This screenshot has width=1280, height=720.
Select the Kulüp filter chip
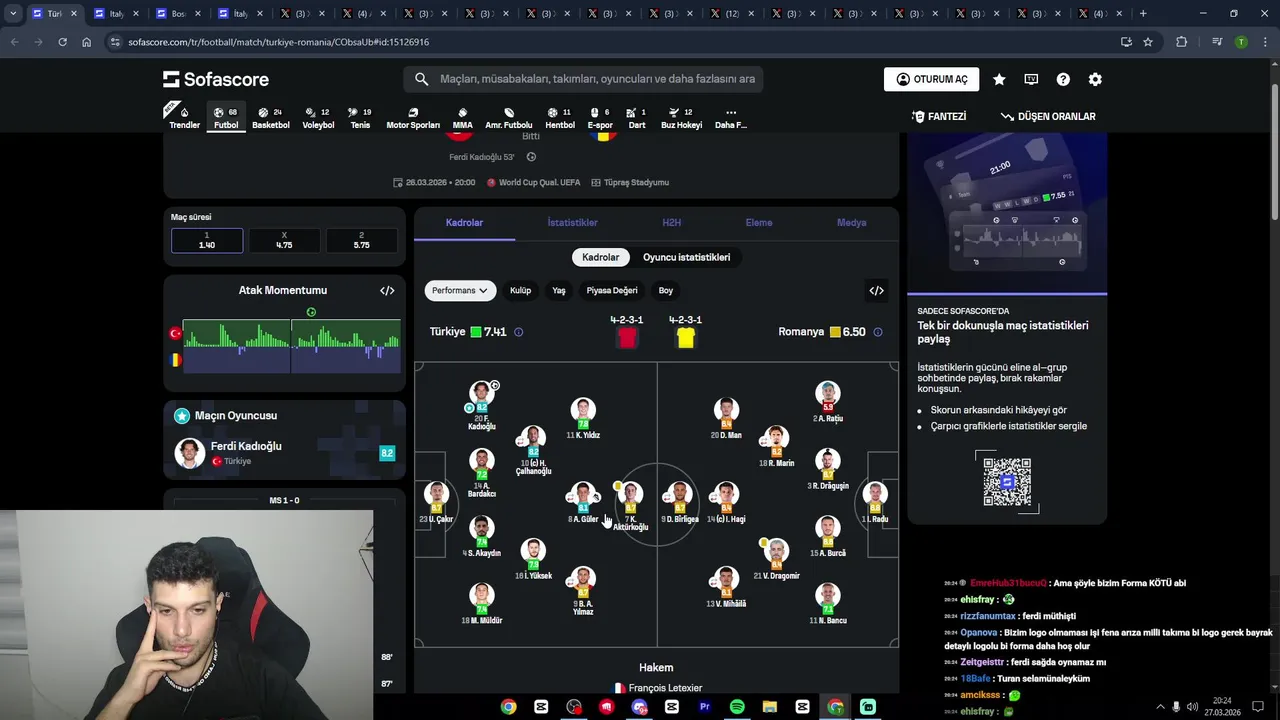tap(520, 290)
